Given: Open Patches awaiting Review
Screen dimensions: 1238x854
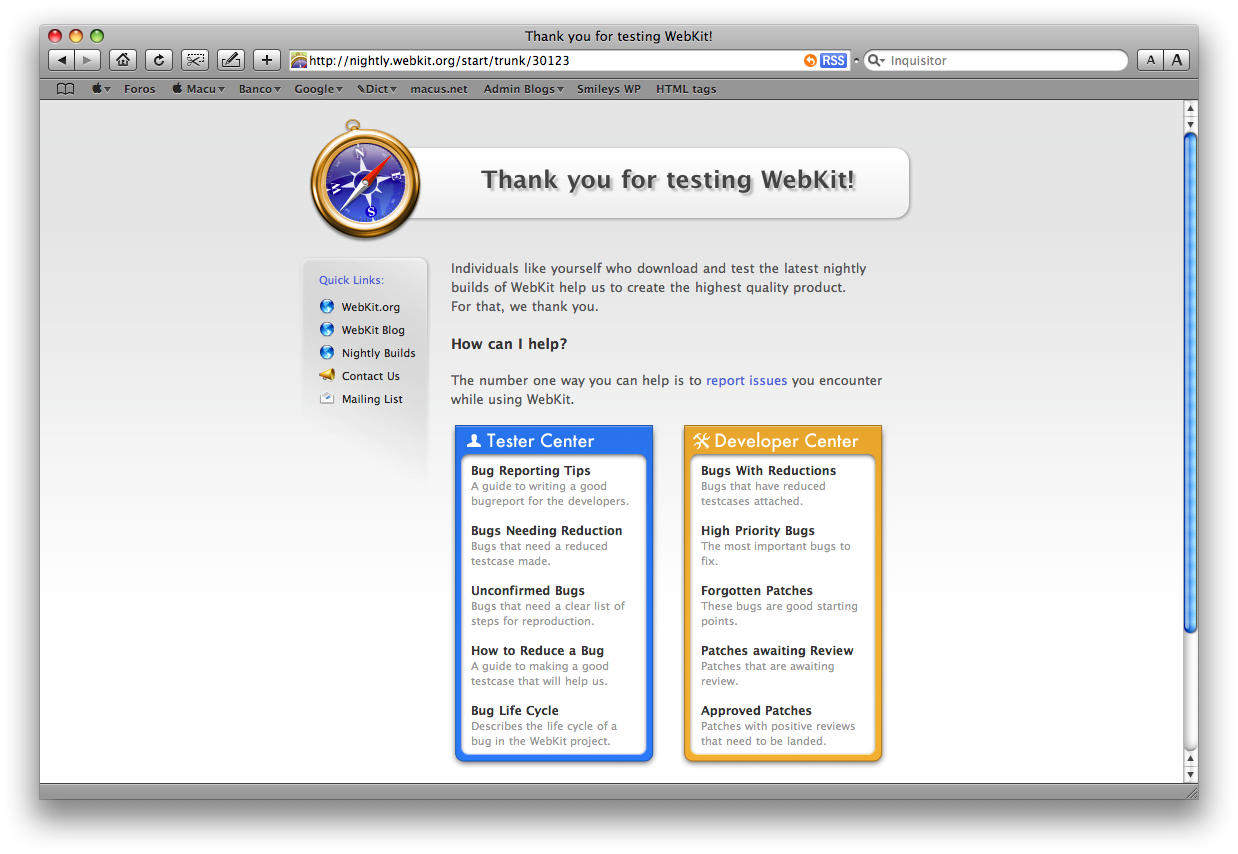Looking at the screenshot, I should (x=777, y=650).
